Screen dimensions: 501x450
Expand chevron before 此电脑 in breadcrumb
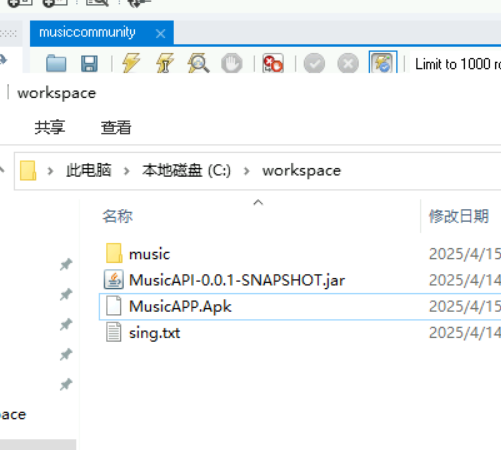pos(50,171)
